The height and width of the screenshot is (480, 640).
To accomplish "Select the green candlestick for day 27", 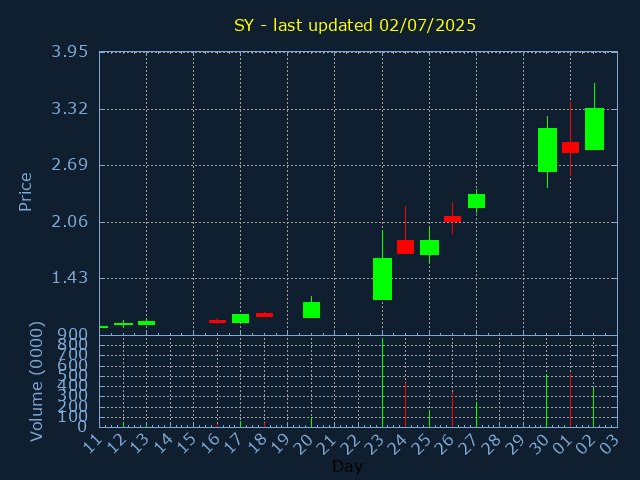I will pos(476,201).
